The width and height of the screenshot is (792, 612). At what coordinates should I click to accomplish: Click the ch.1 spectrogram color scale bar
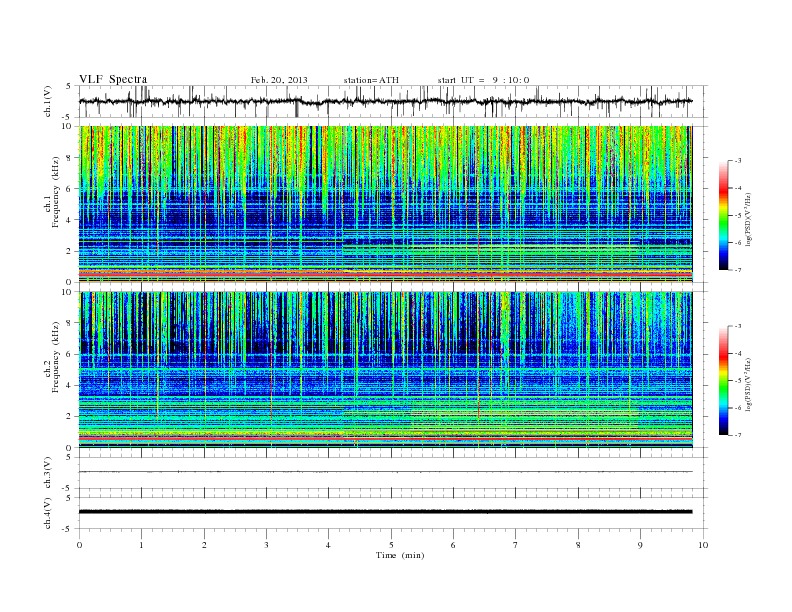point(723,215)
